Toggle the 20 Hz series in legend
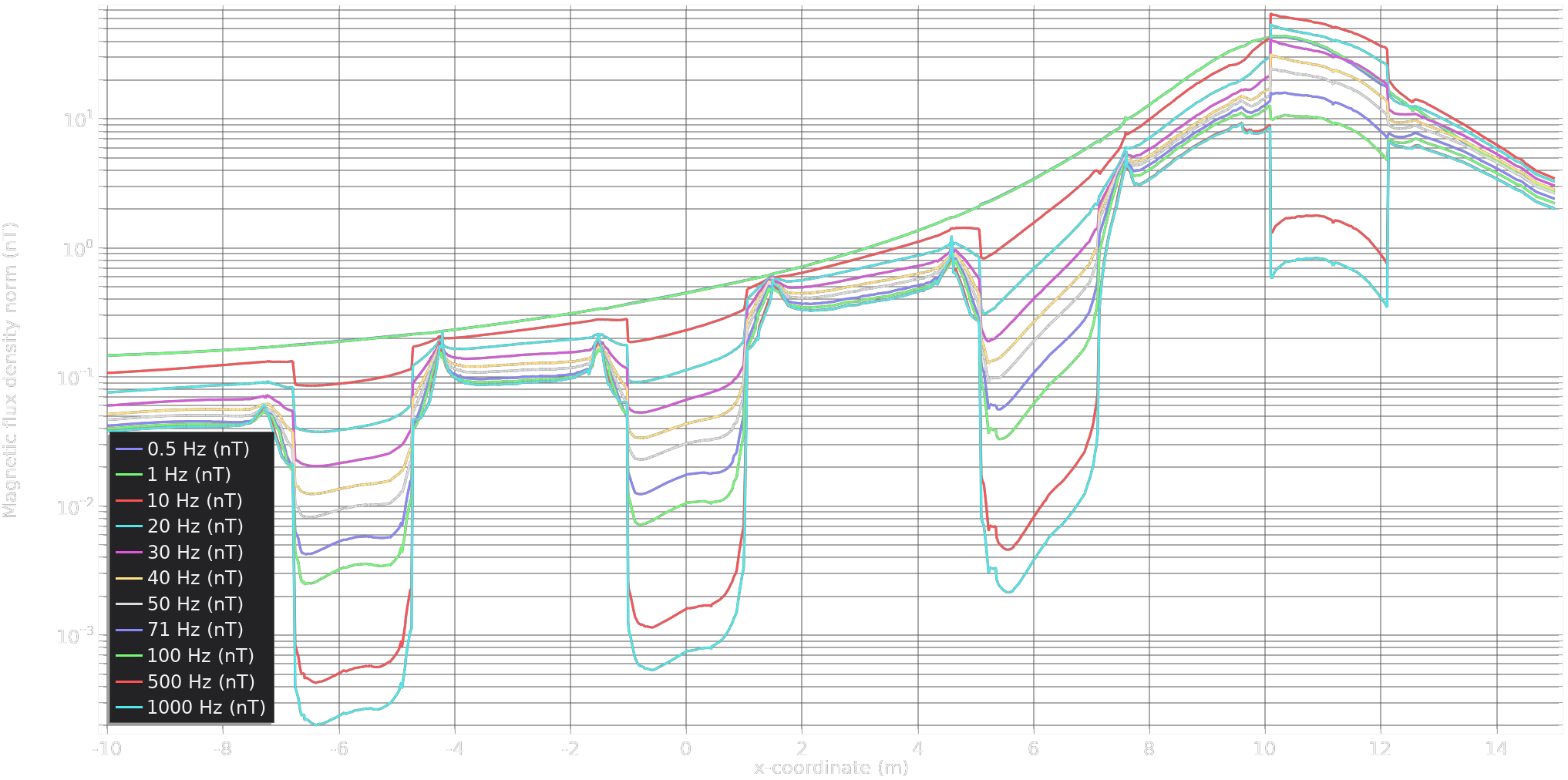This screenshot has height=780, width=1568. pos(194,526)
